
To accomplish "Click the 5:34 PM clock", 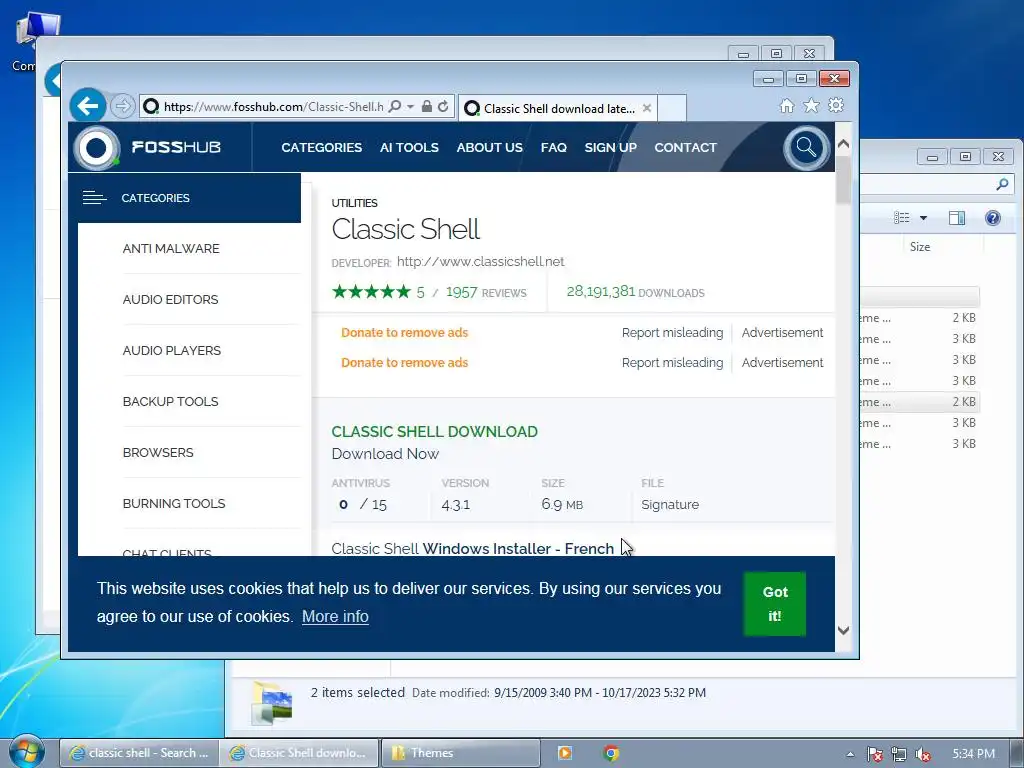I will click(x=973, y=754).
